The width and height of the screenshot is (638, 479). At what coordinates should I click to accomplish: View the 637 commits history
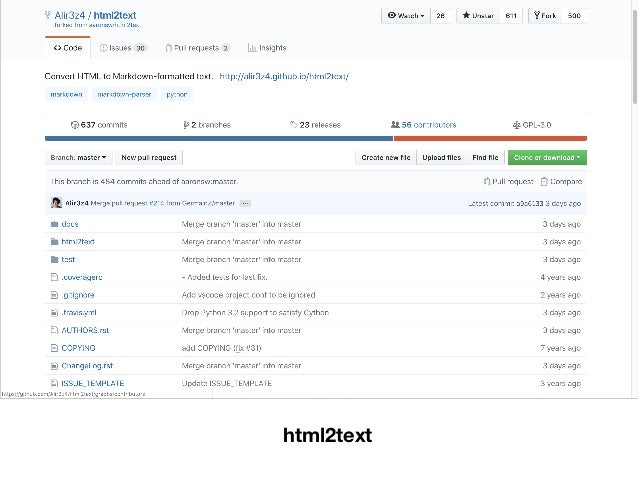click(x=99, y=125)
